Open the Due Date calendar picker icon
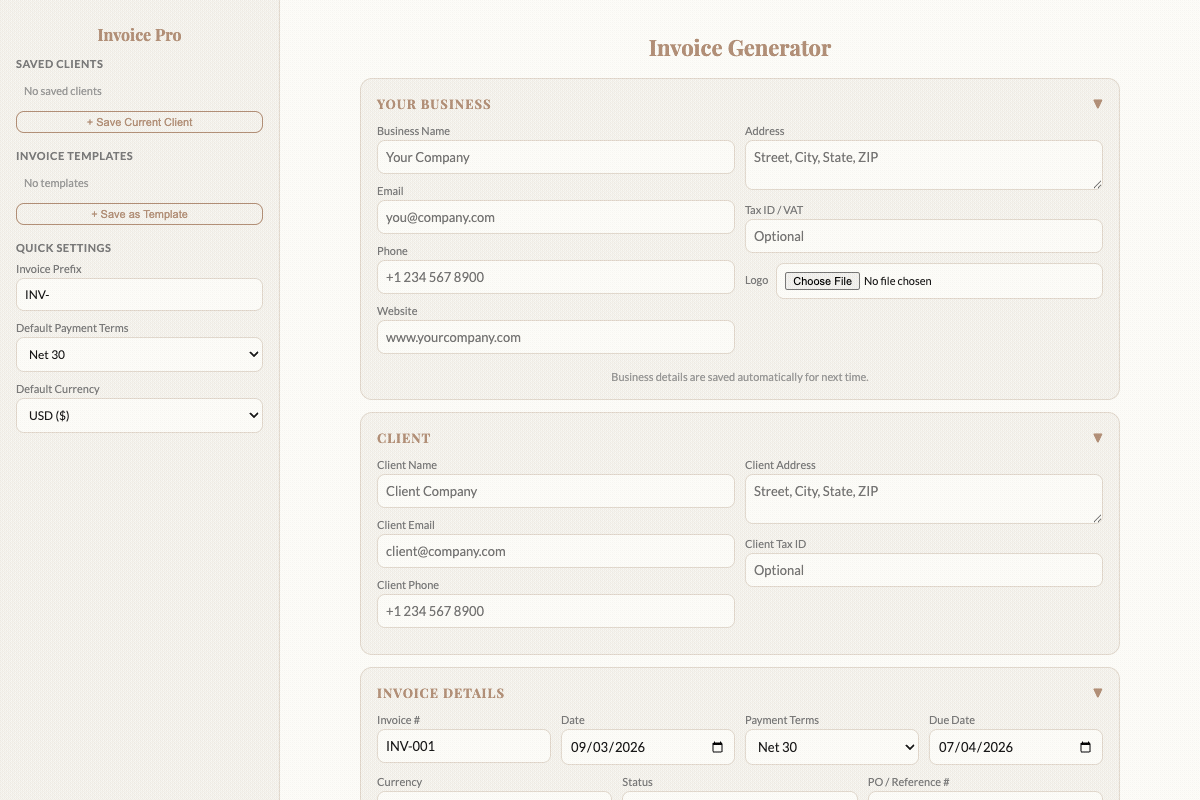 (x=1085, y=747)
